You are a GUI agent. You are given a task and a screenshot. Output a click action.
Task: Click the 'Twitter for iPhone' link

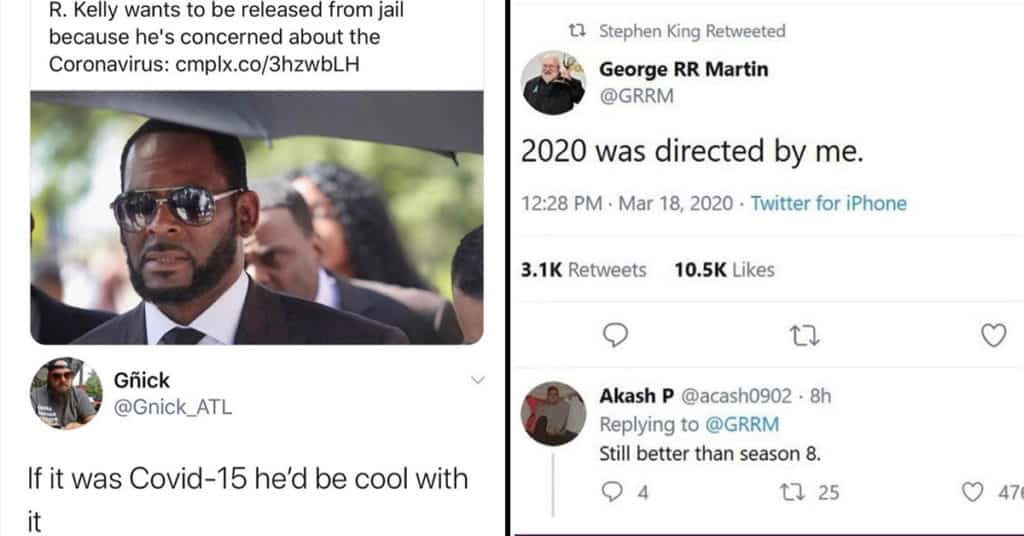(x=828, y=203)
